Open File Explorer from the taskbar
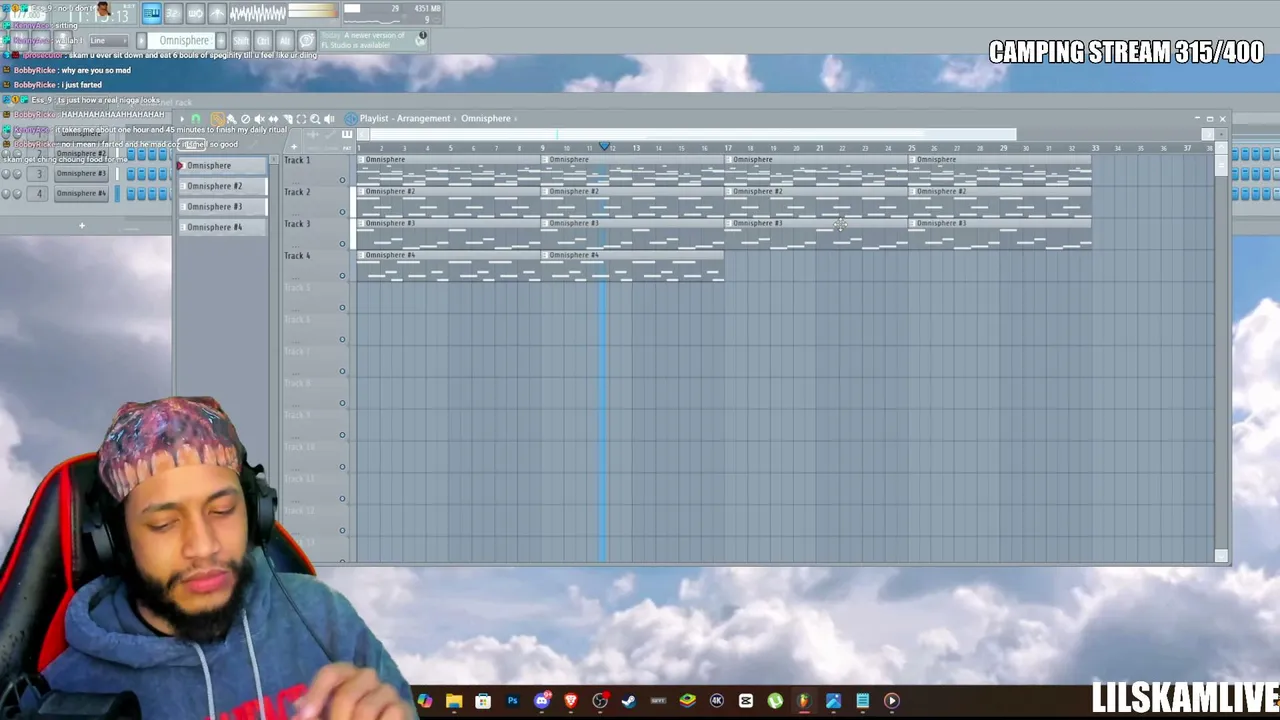Screen dimensions: 1280x720 (454, 701)
